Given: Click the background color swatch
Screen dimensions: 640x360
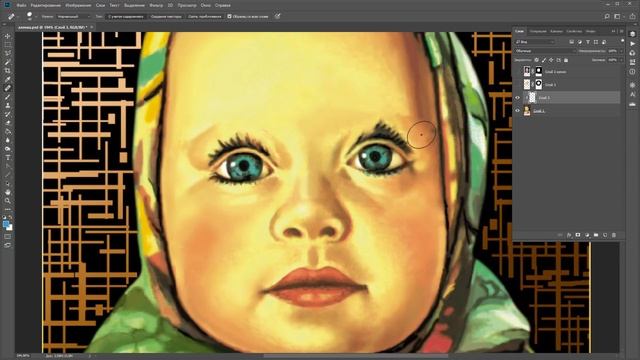Looking at the screenshot, I should click(10, 228).
